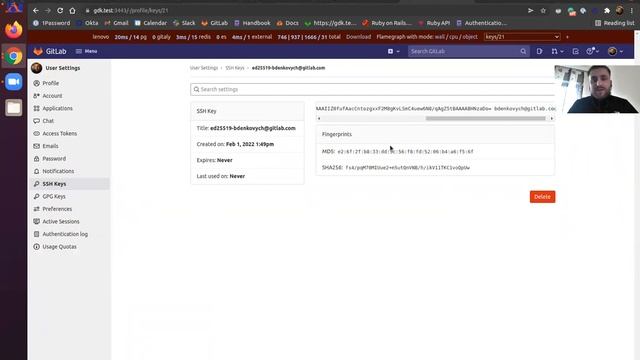This screenshot has height=360, width=640.
Task: Click User Settings sidebar header
Action: [56, 68]
